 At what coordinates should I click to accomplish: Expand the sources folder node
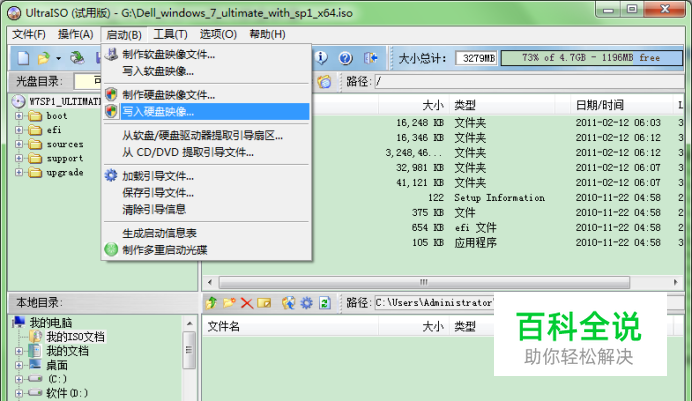(x=19, y=144)
